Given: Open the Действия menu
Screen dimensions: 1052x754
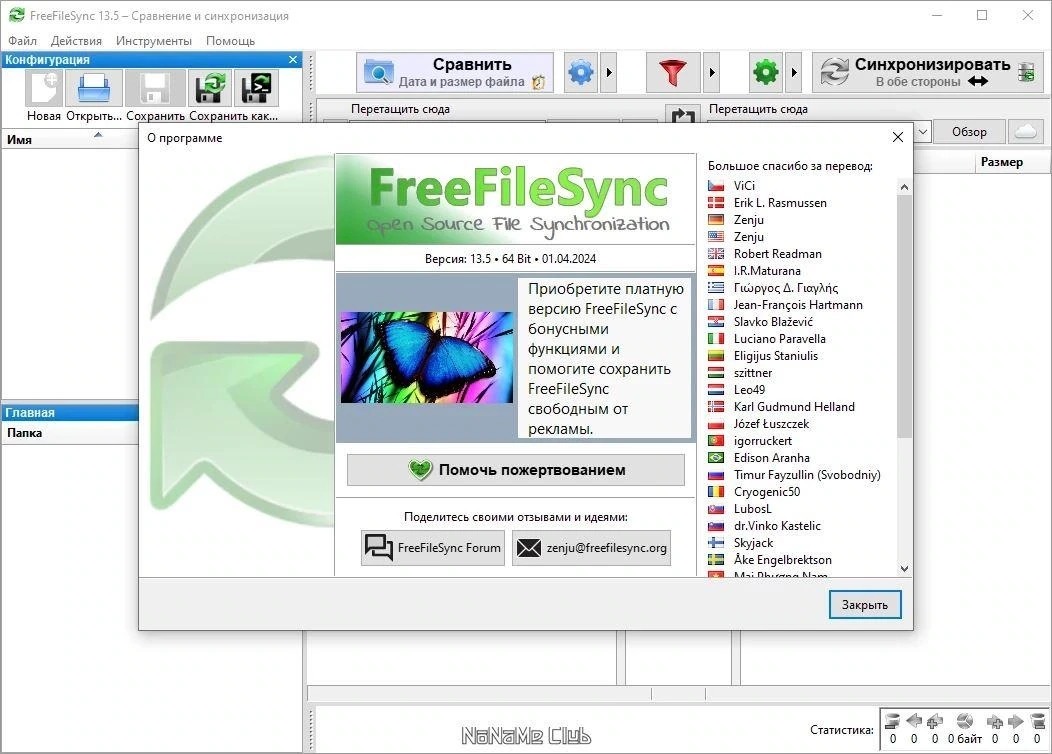Looking at the screenshot, I should click(x=76, y=41).
